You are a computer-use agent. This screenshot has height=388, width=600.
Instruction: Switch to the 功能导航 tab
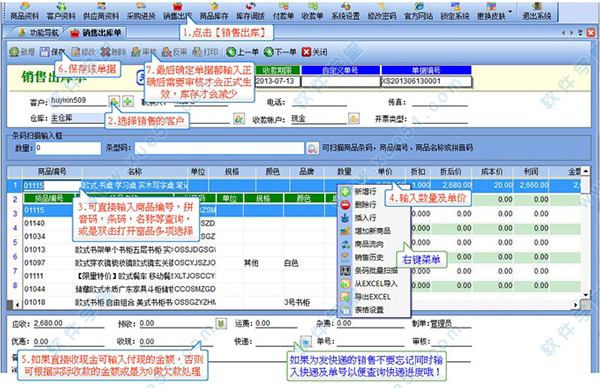(38, 33)
